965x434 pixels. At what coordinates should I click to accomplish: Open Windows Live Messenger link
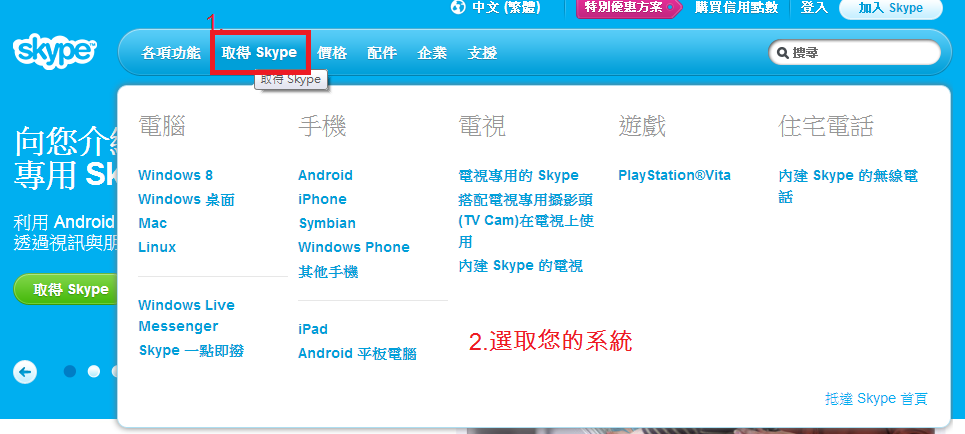point(186,316)
